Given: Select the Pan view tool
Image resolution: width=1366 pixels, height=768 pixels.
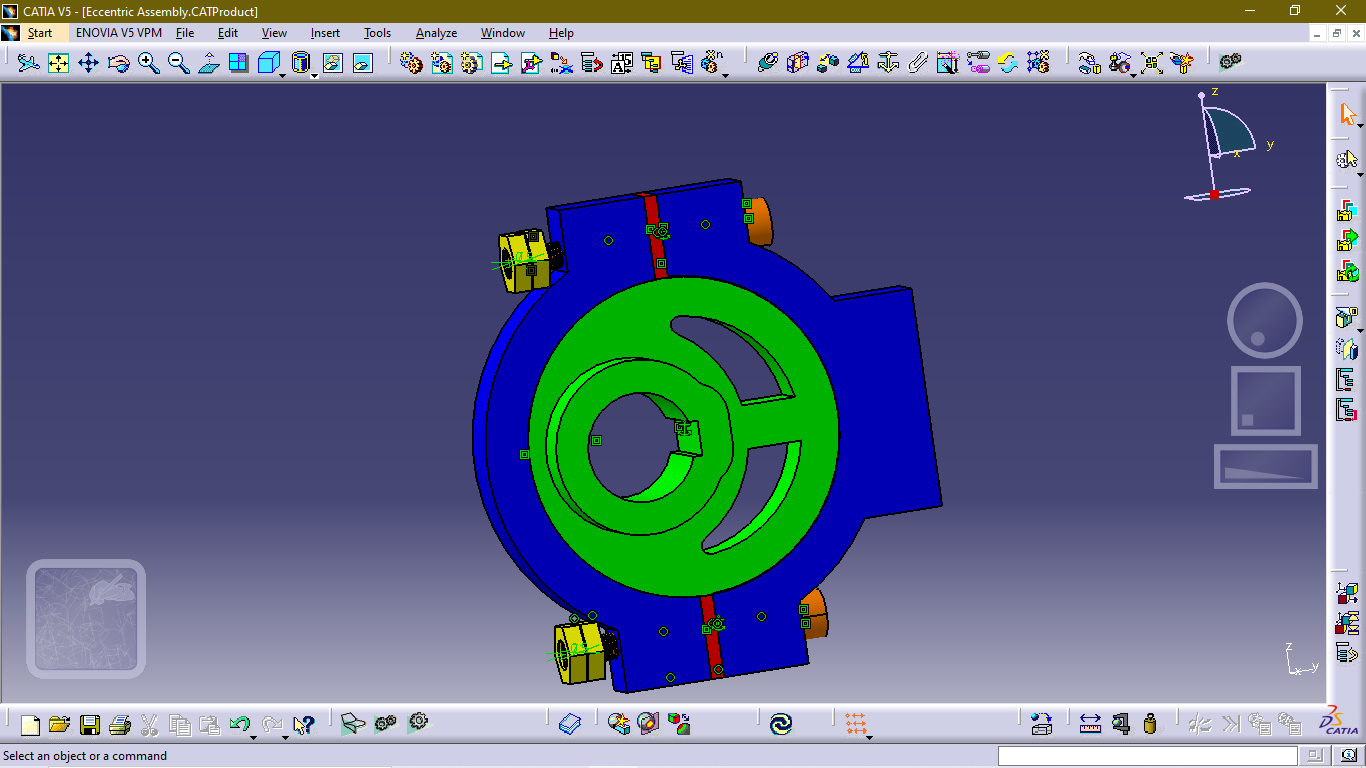Looking at the screenshot, I should click(x=88, y=62).
